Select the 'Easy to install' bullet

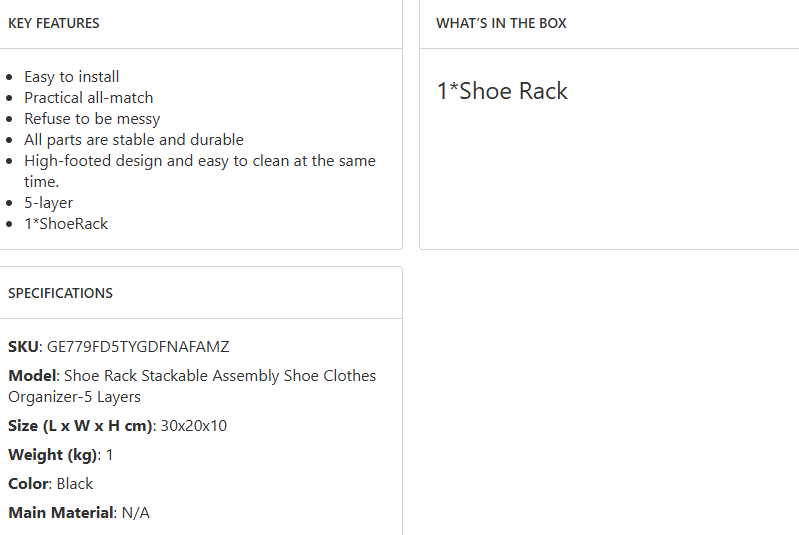72,77
